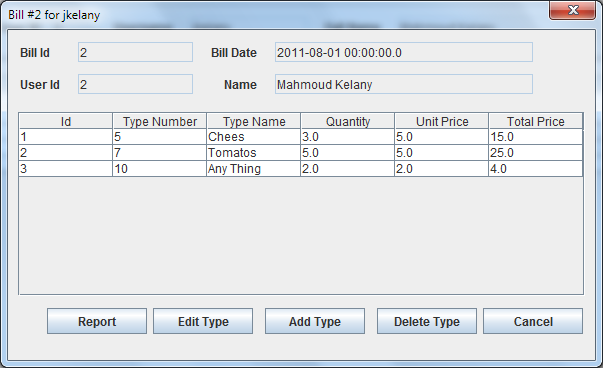This screenshot has height=368, width=603.
Task: Select the Any Thing row
Action: [301, 169]
